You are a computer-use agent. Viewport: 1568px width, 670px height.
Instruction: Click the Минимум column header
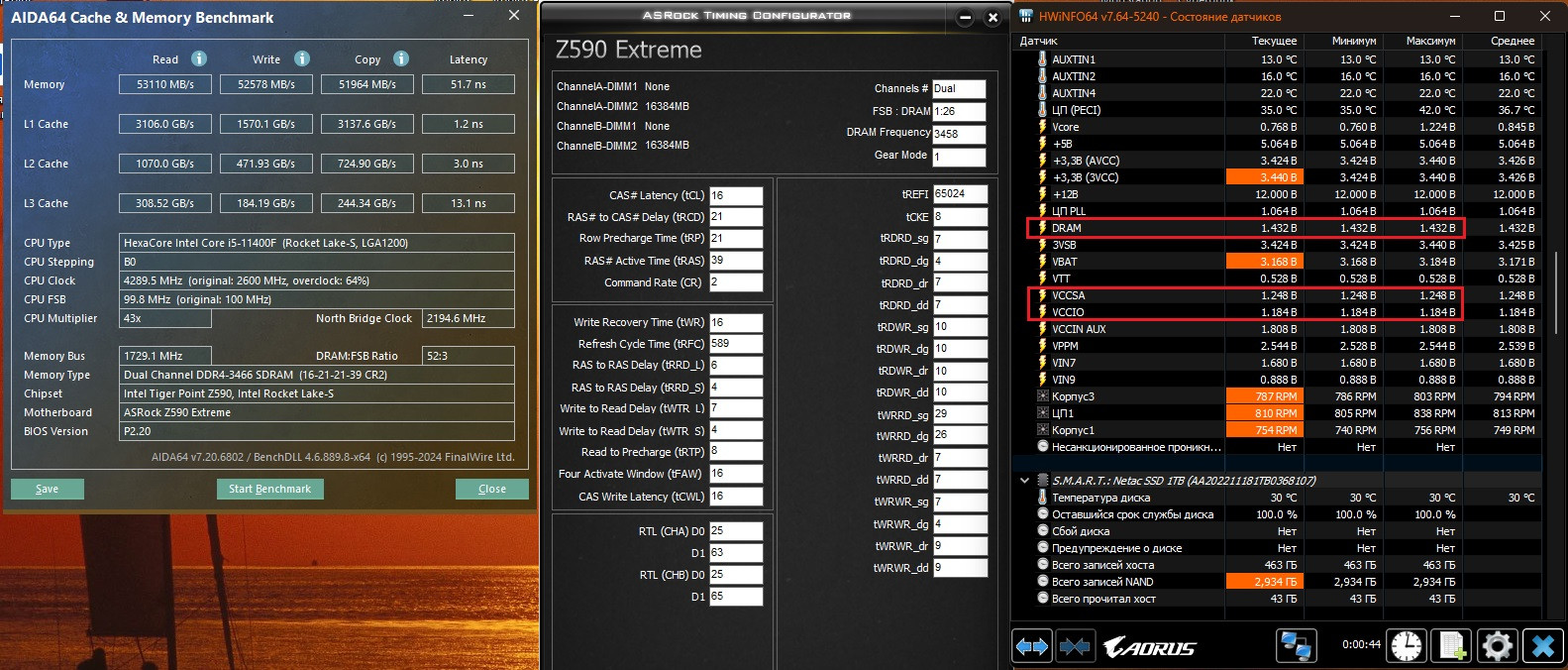coord(1343,41)
